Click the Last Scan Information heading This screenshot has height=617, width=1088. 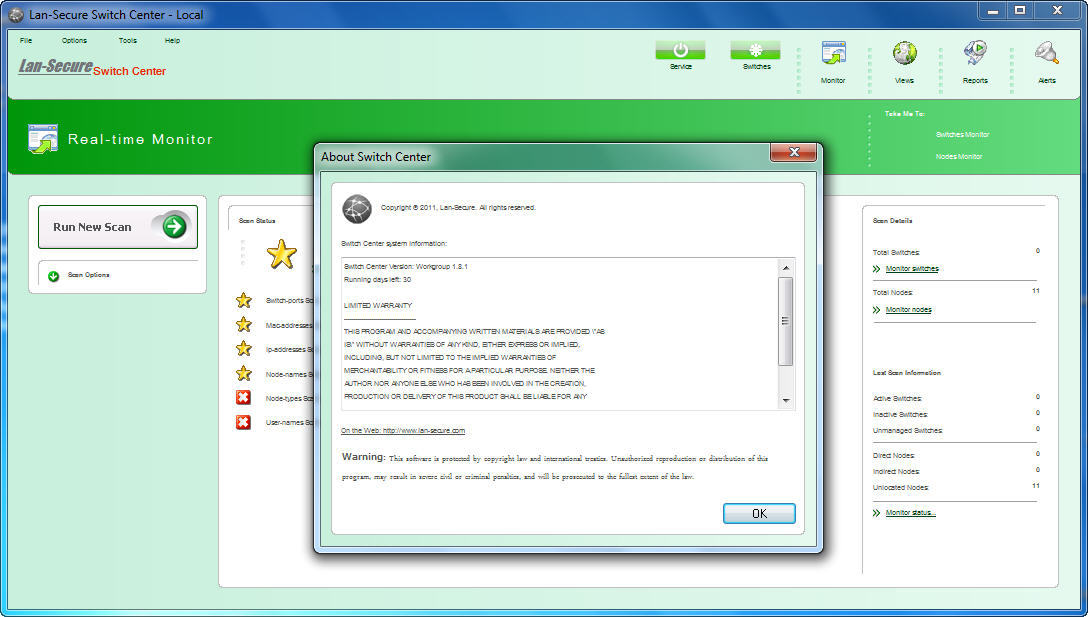[x=907, y=373]
